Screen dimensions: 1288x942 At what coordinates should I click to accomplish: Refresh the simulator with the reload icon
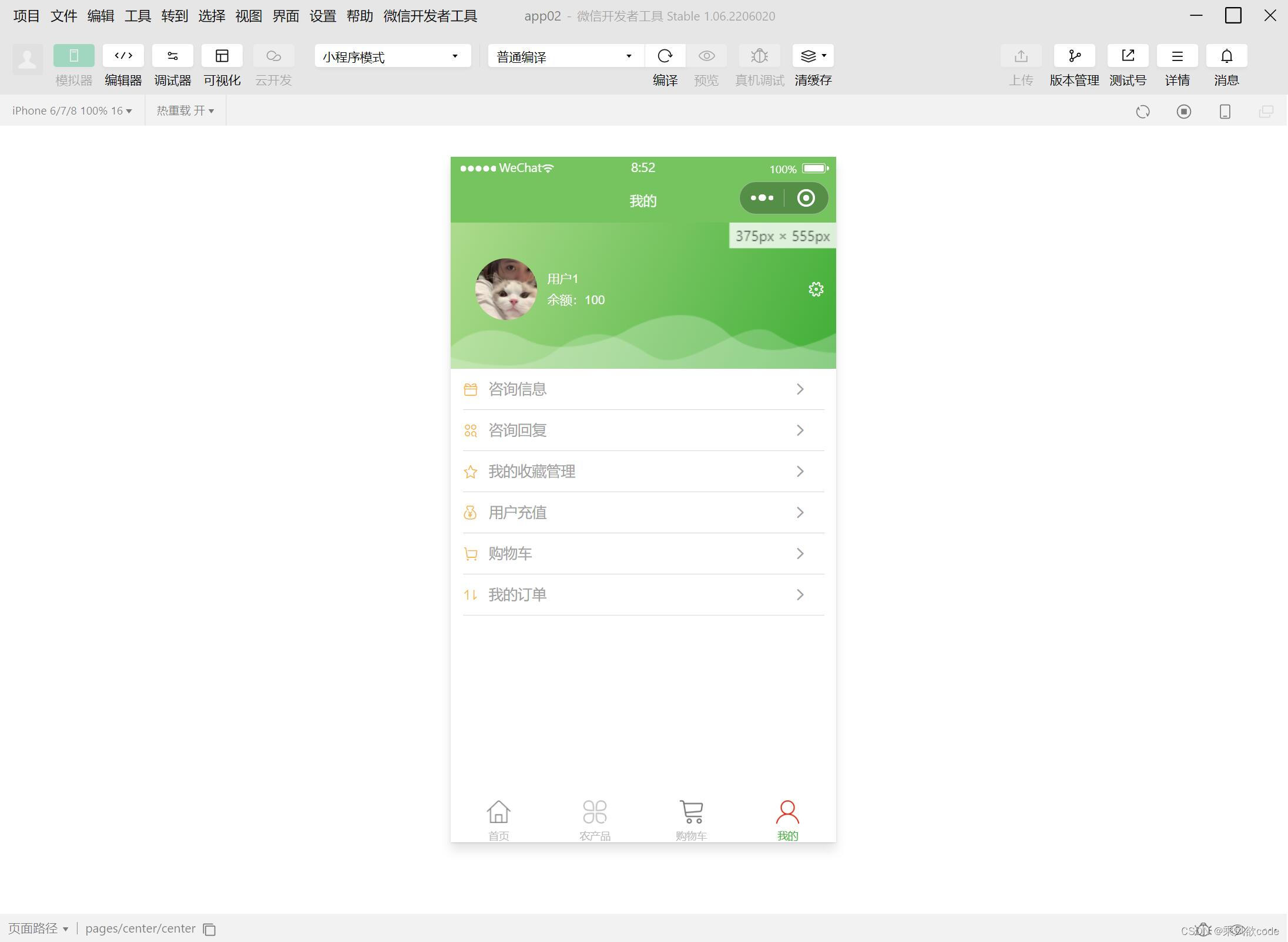coord(1143,111)
